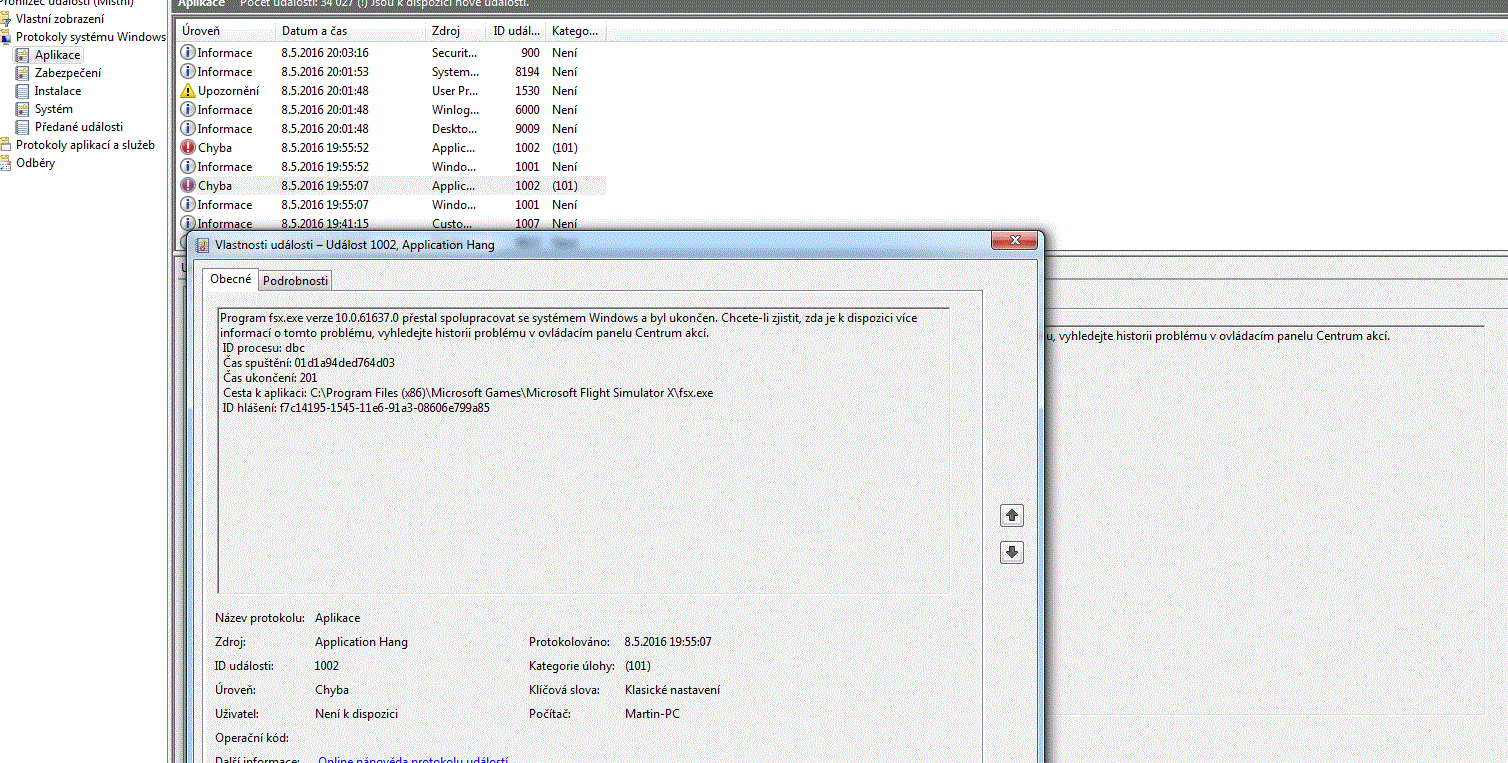The height and width of the screenshot is (763, 1508).
Task: Click event ID 9009 cell
Action: 527,129
